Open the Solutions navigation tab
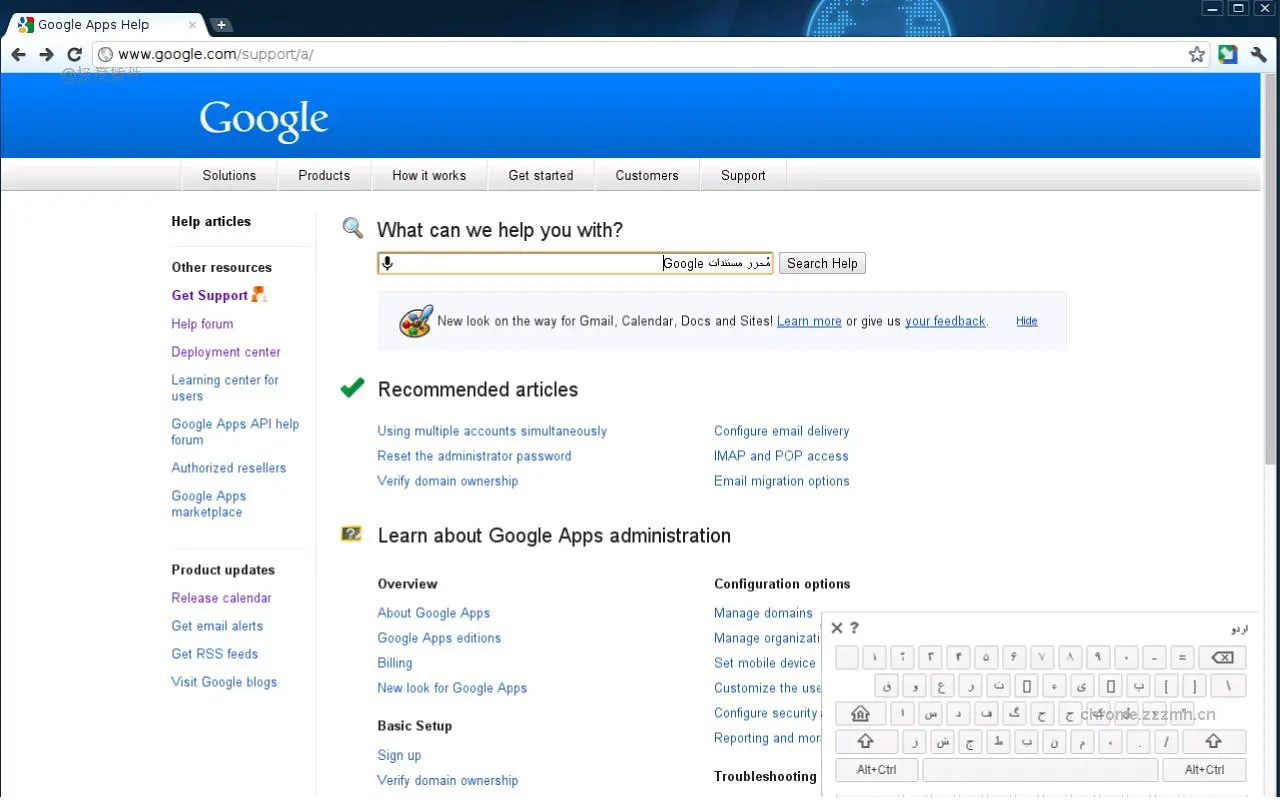The image size is (1280, 800). [229, 175]
